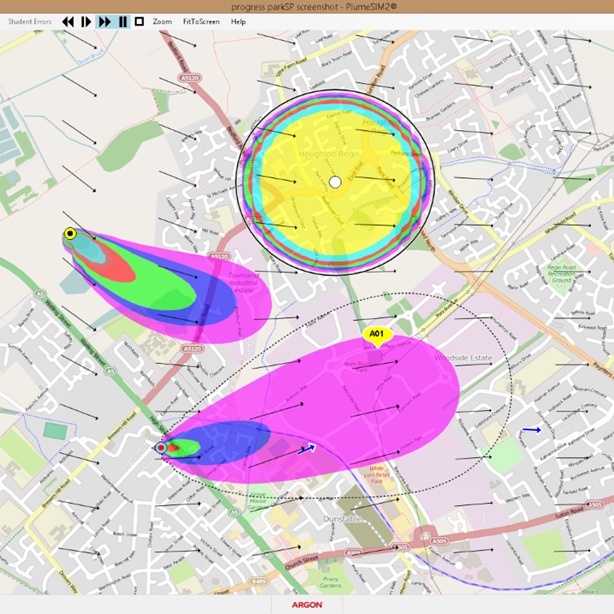Pause the simulation
This screenshot has height=614, width=614.
click(122, 21)
